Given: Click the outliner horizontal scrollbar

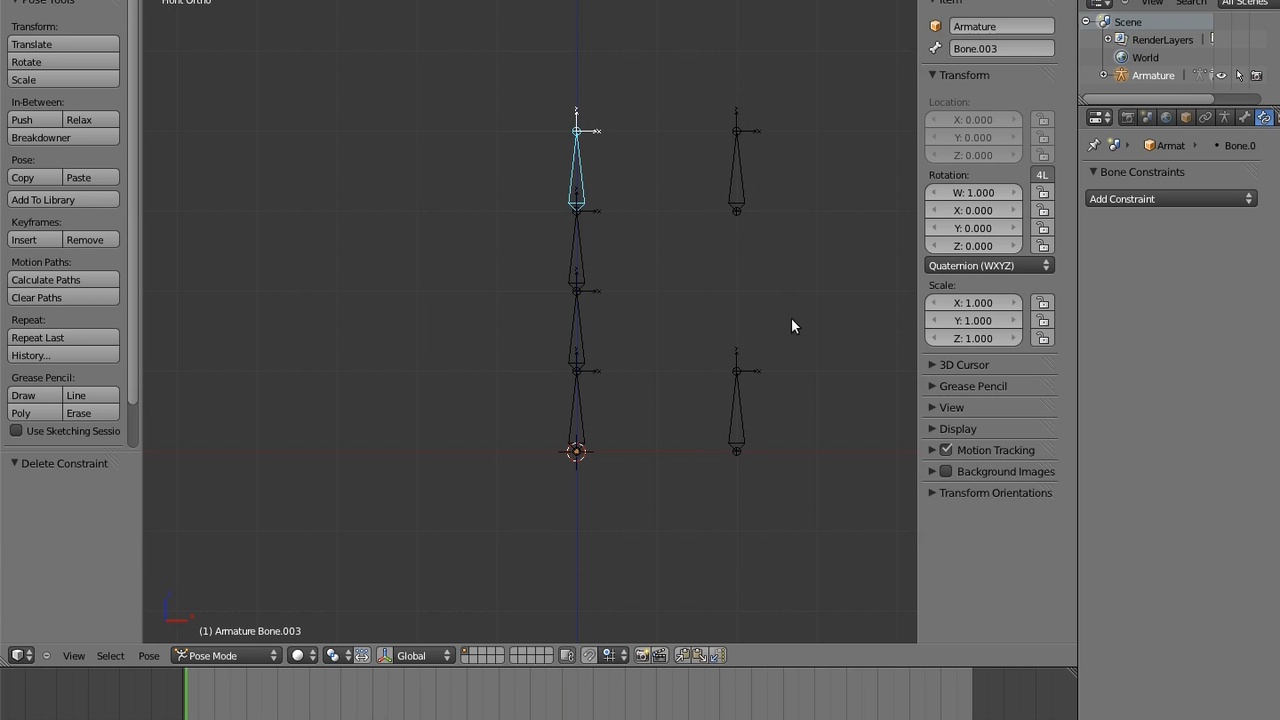Looking at the screenshot, I should [x=1147, y=99].
